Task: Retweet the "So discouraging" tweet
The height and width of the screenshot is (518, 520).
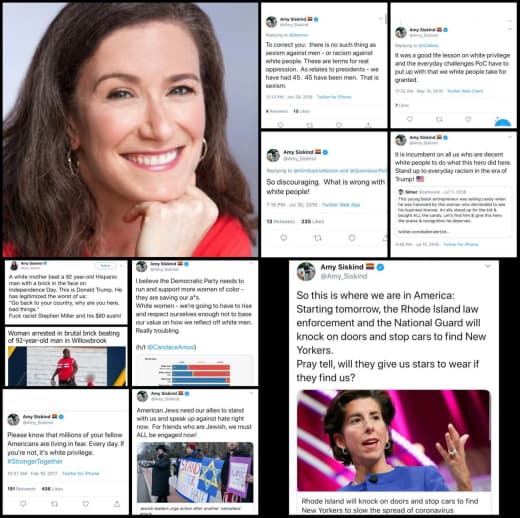Action: click(318, 238)
